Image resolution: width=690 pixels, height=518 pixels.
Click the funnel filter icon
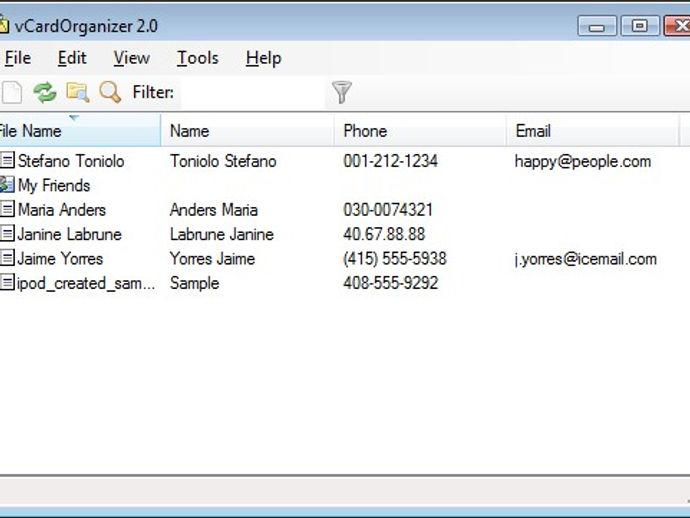click(341, 92)
